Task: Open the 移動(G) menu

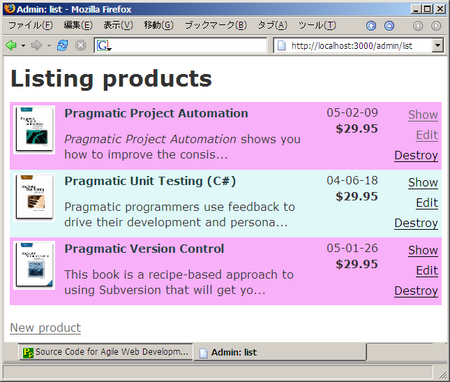Action: tap(159, 25)
